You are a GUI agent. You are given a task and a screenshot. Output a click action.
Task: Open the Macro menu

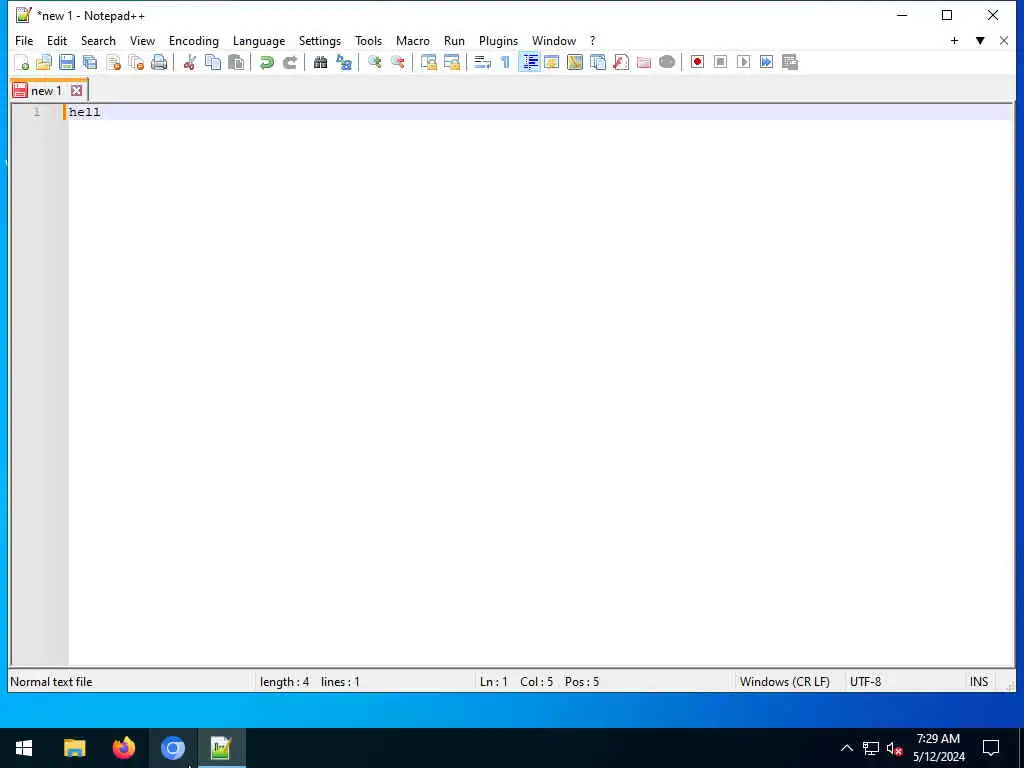413,40
